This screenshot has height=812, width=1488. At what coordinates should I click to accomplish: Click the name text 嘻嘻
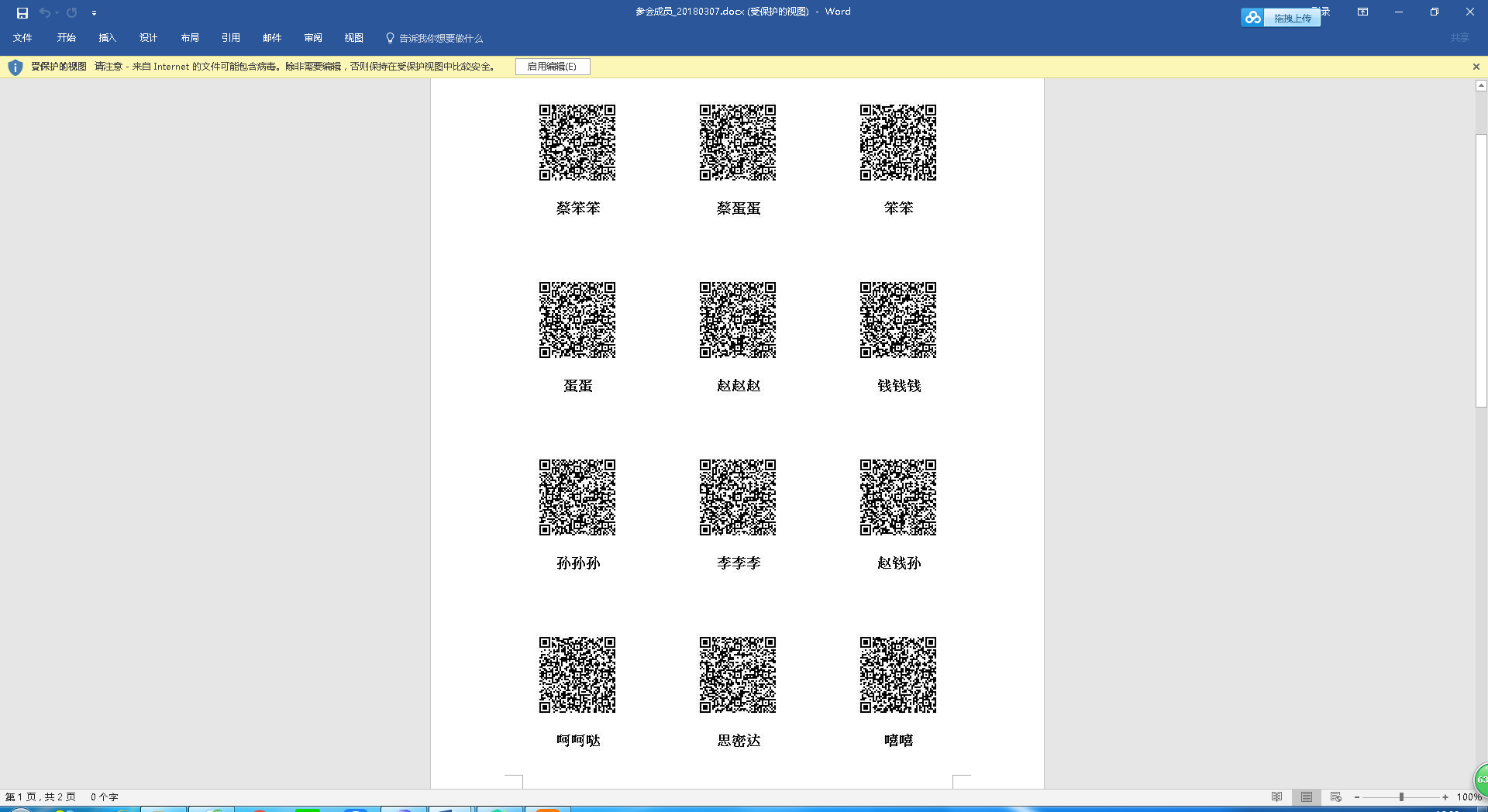899,740
